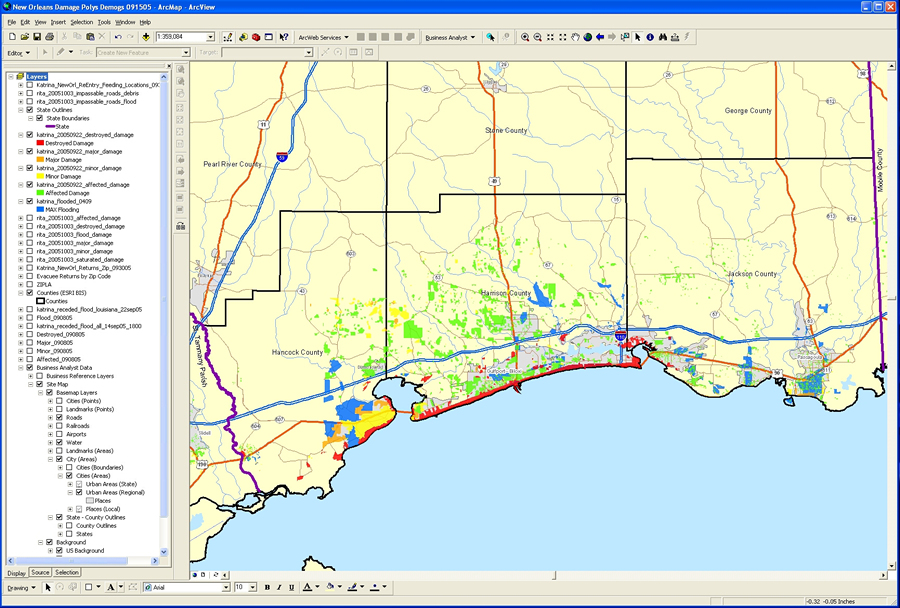Toggle katrina_flooded_0409 layer checkbox
This screenshot has width=900, height=608.
pos(30,202)
